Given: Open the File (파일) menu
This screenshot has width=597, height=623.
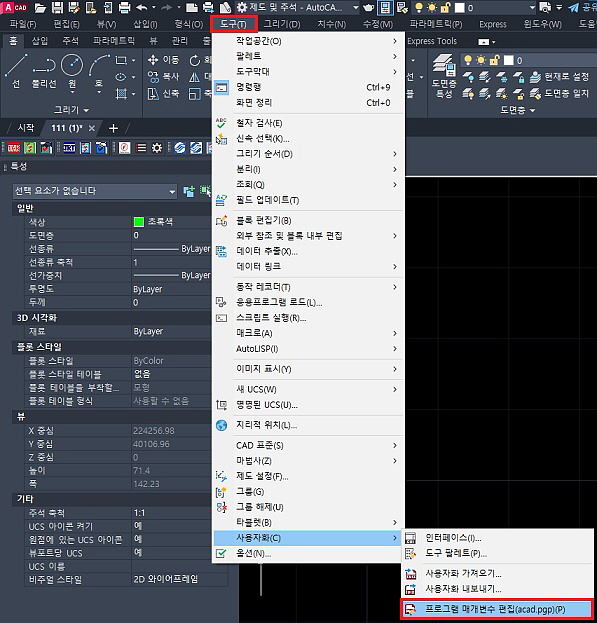Looking at the screenshot, I should [23, 24].
